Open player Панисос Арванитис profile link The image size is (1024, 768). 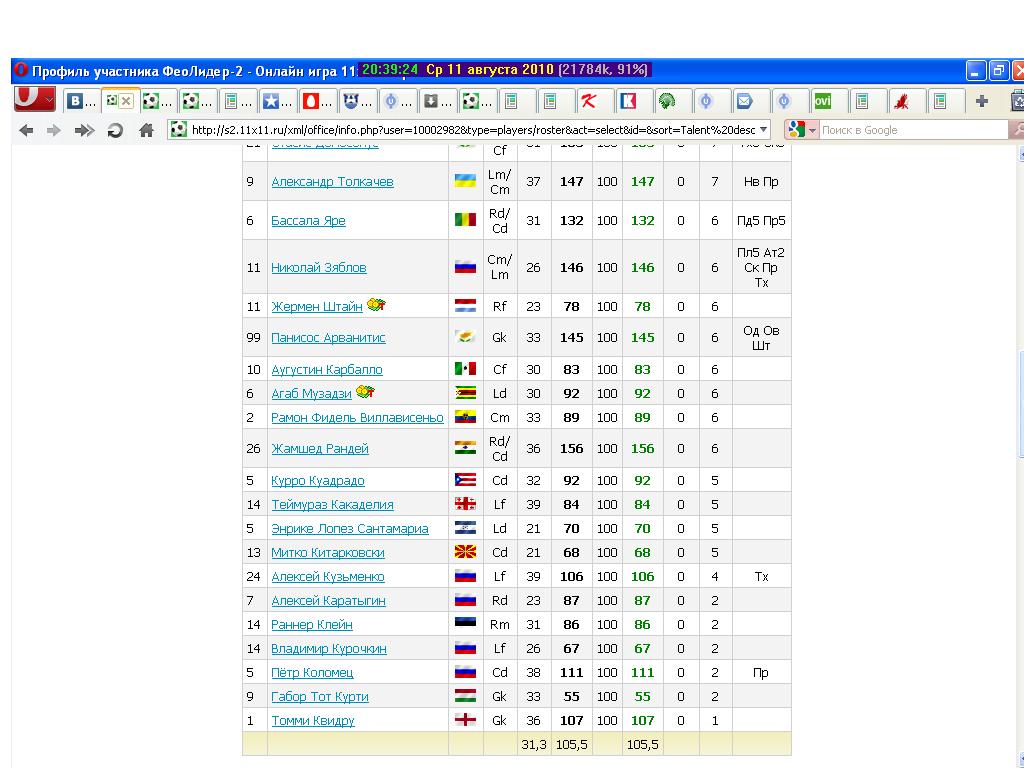[x=328, y=338]
